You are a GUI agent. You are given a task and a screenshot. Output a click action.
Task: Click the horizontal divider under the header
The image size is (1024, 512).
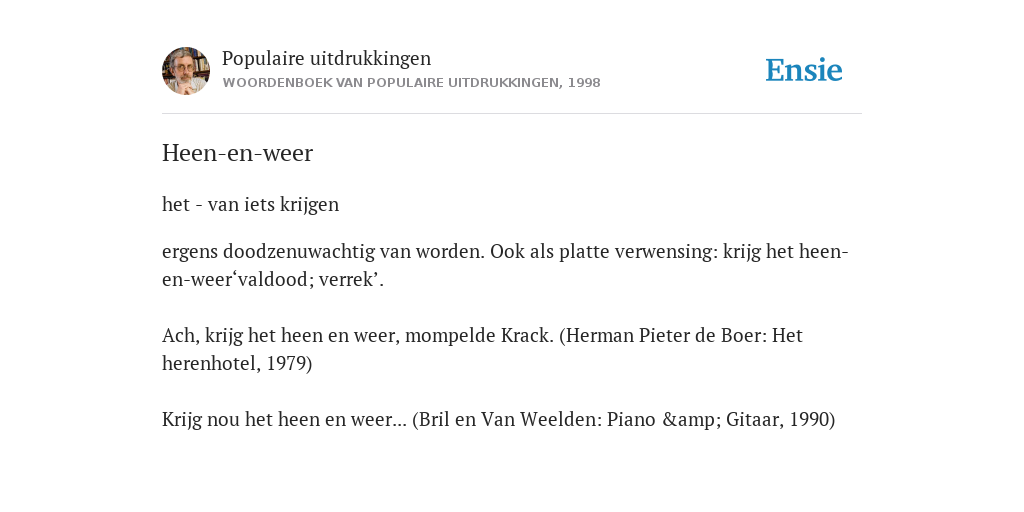point(512,114)
